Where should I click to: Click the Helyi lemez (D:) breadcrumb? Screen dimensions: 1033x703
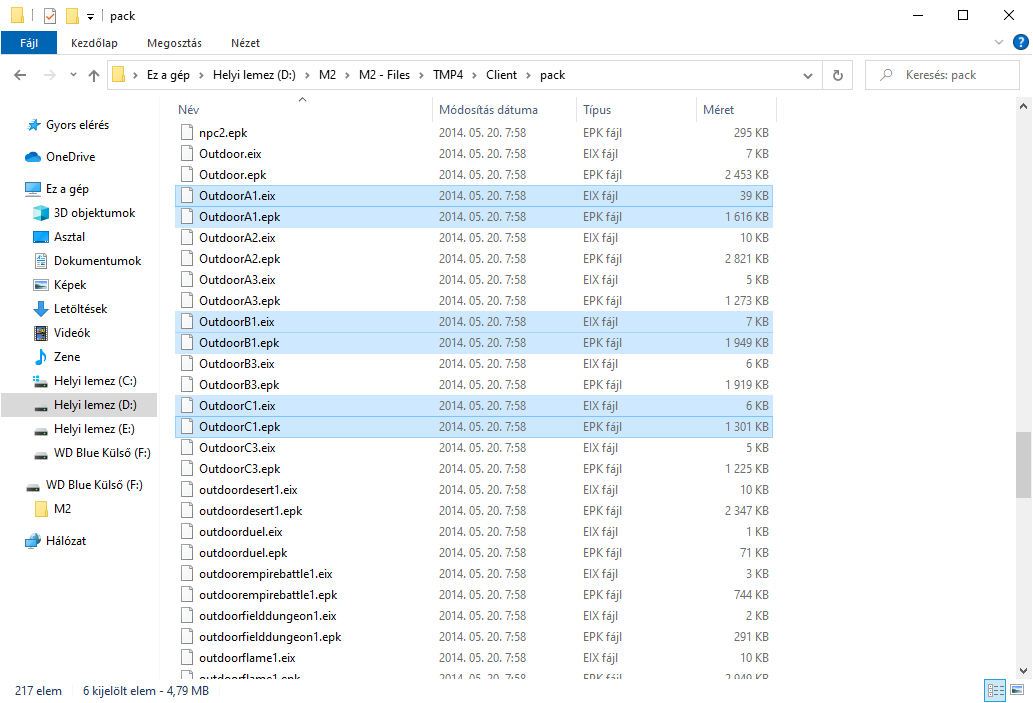click(254, 75)
